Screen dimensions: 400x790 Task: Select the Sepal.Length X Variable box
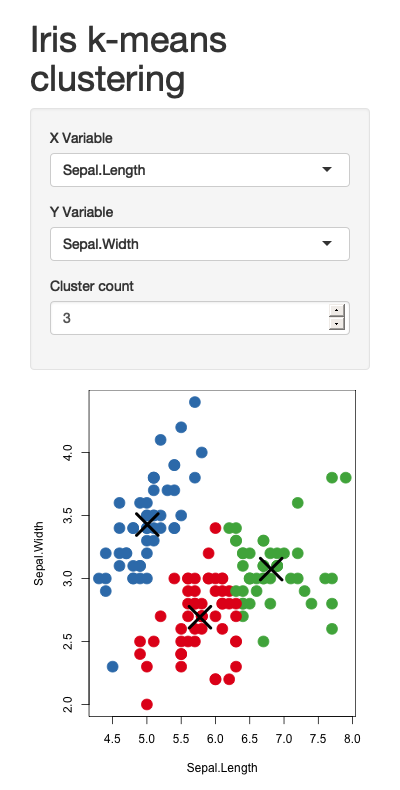[199, 170]
